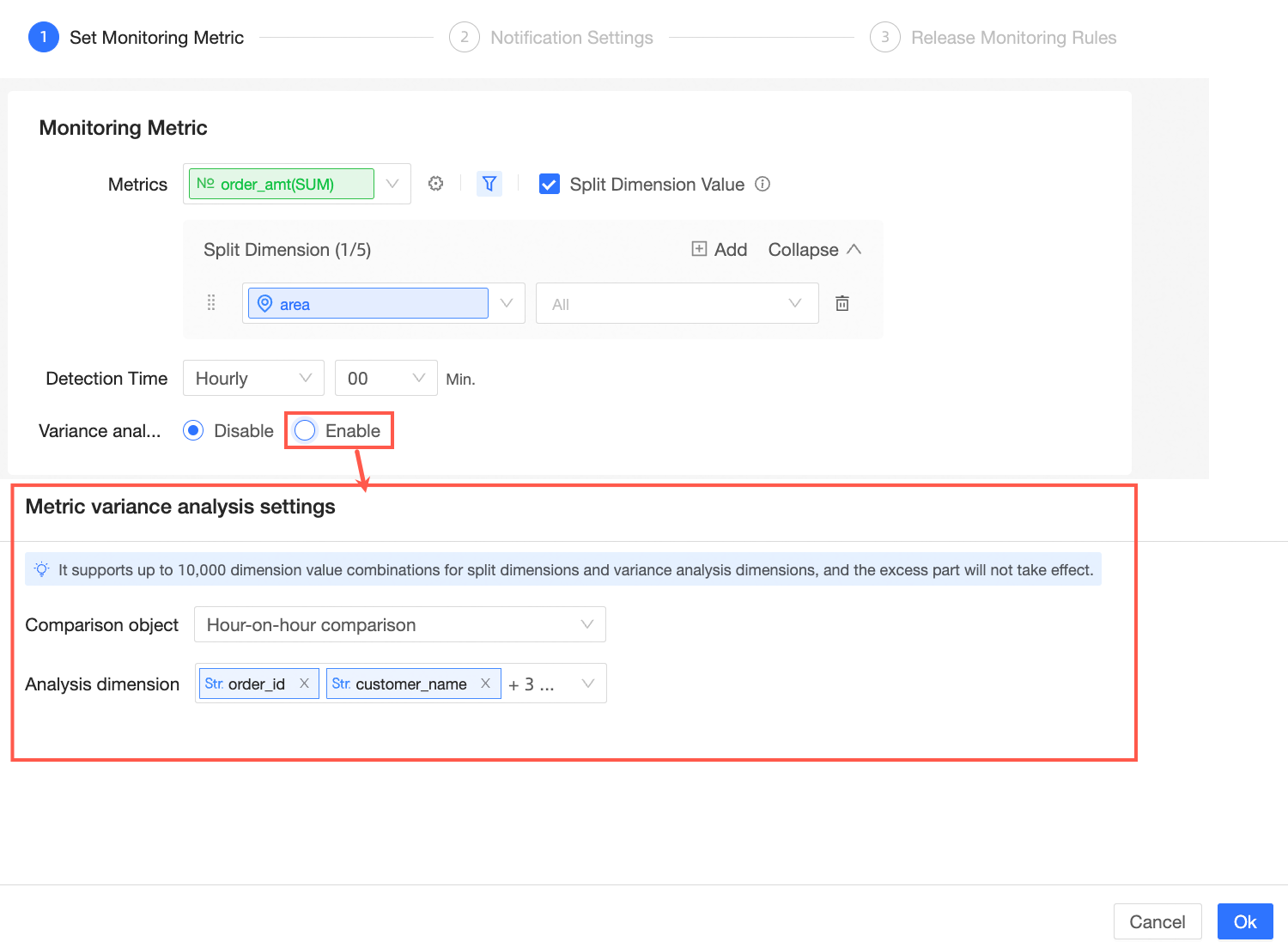The image size is (1288, 948).
Task: Open metric settings gear icon
Action: 436,184
